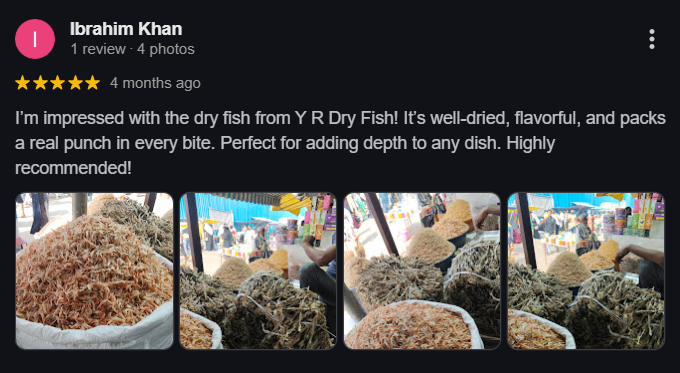The image size is (680, 373).
Task: Open third photo with shrimp sack in foreground
Action: (422, 271)
